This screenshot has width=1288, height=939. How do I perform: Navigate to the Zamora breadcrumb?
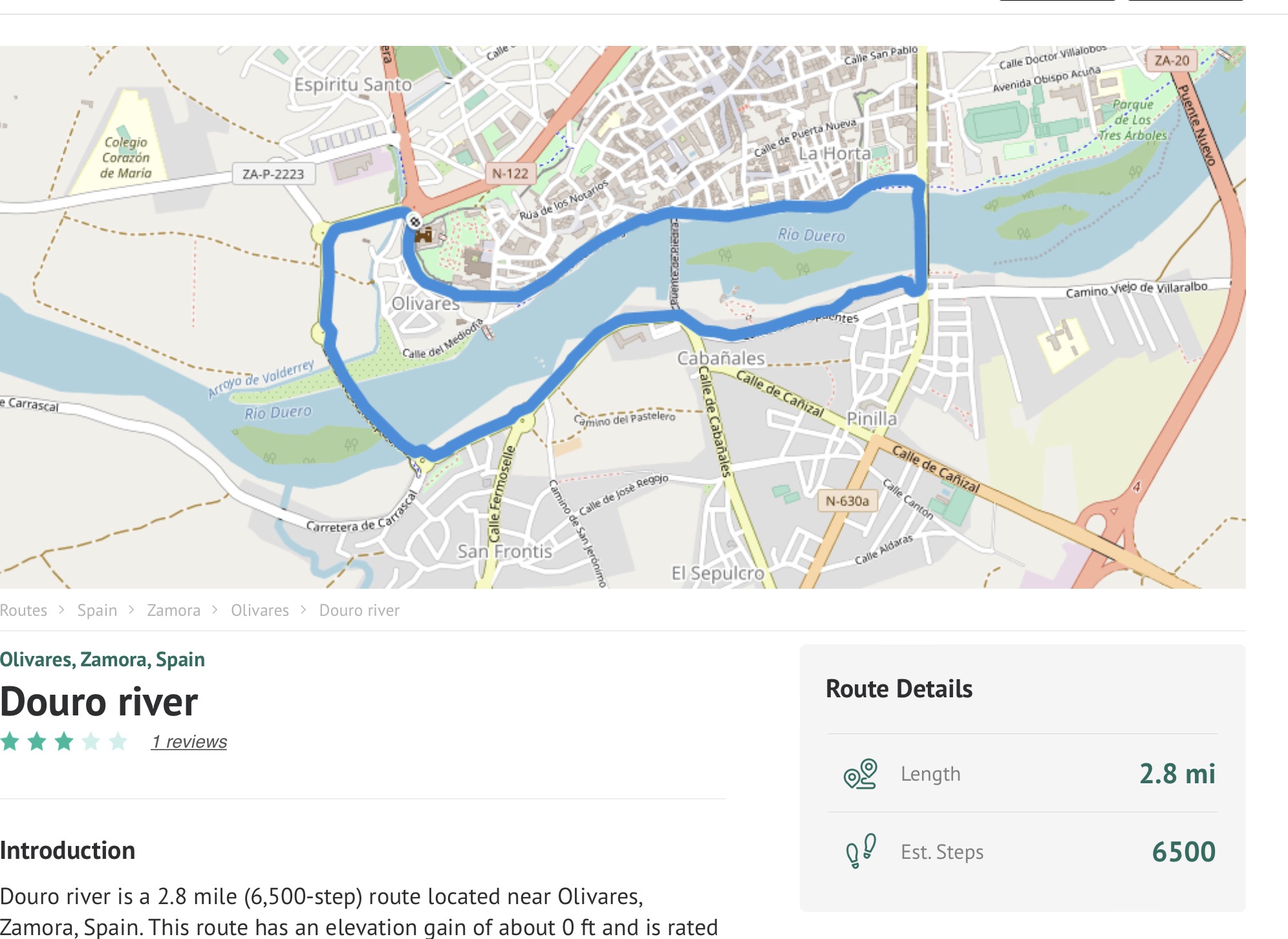point(173,610)
